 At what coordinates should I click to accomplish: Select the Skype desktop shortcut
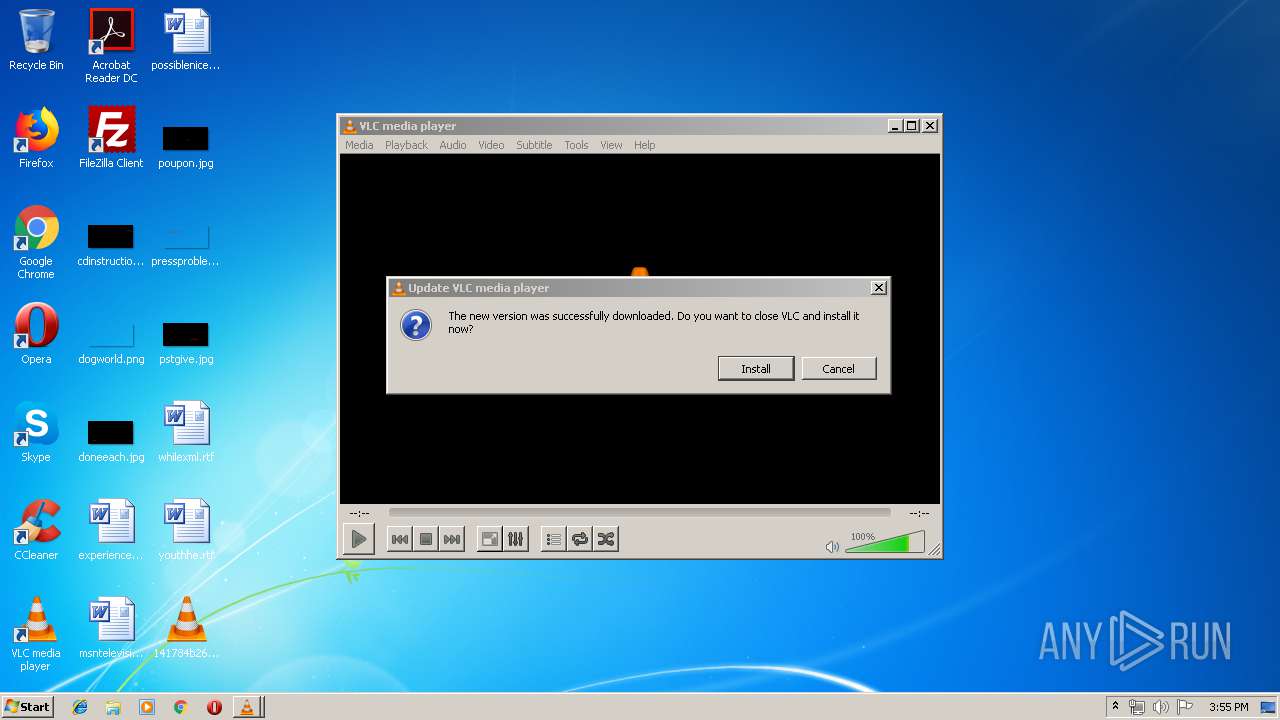tap(36, 432)
